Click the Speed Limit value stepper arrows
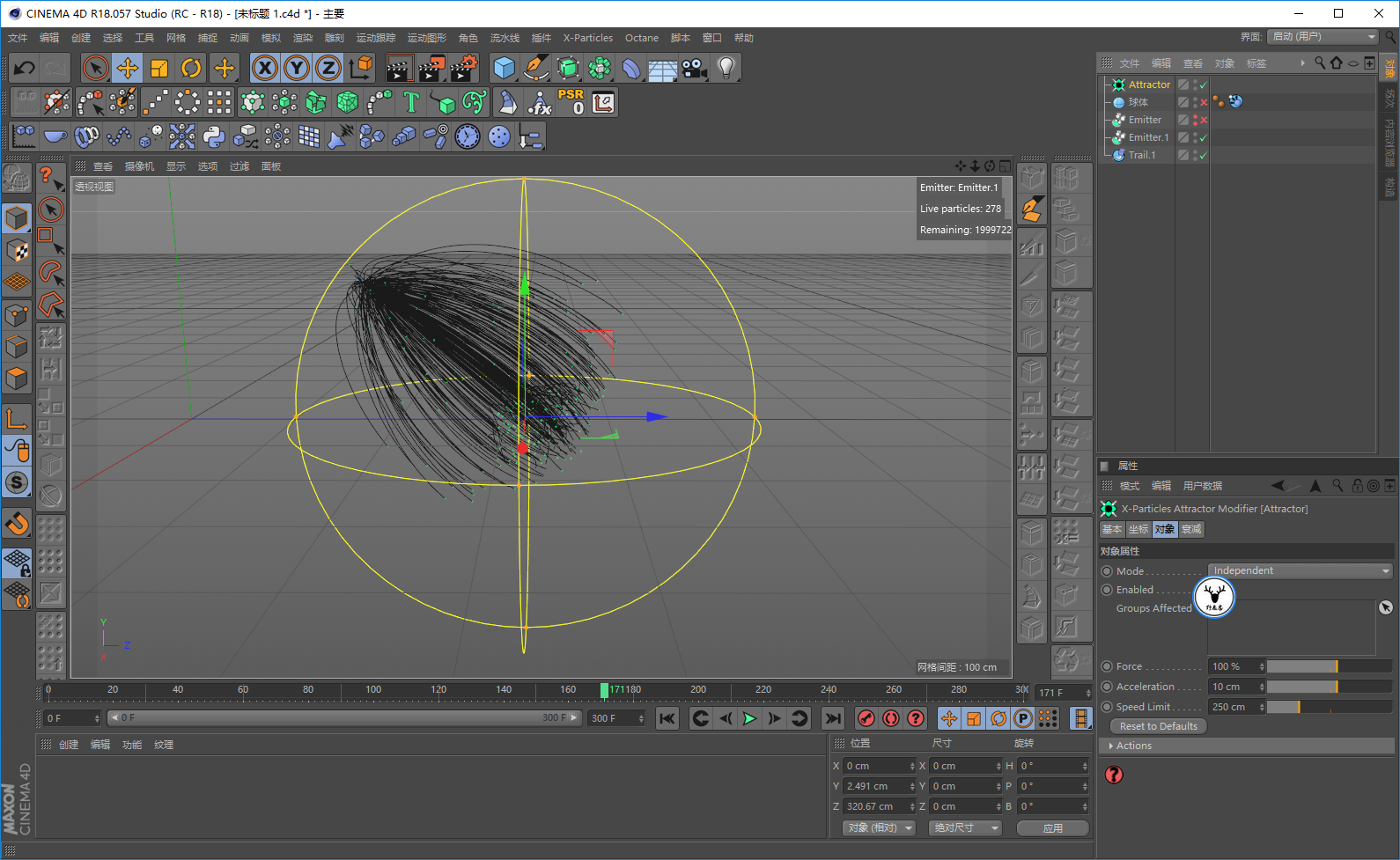 coord(1262,707)
